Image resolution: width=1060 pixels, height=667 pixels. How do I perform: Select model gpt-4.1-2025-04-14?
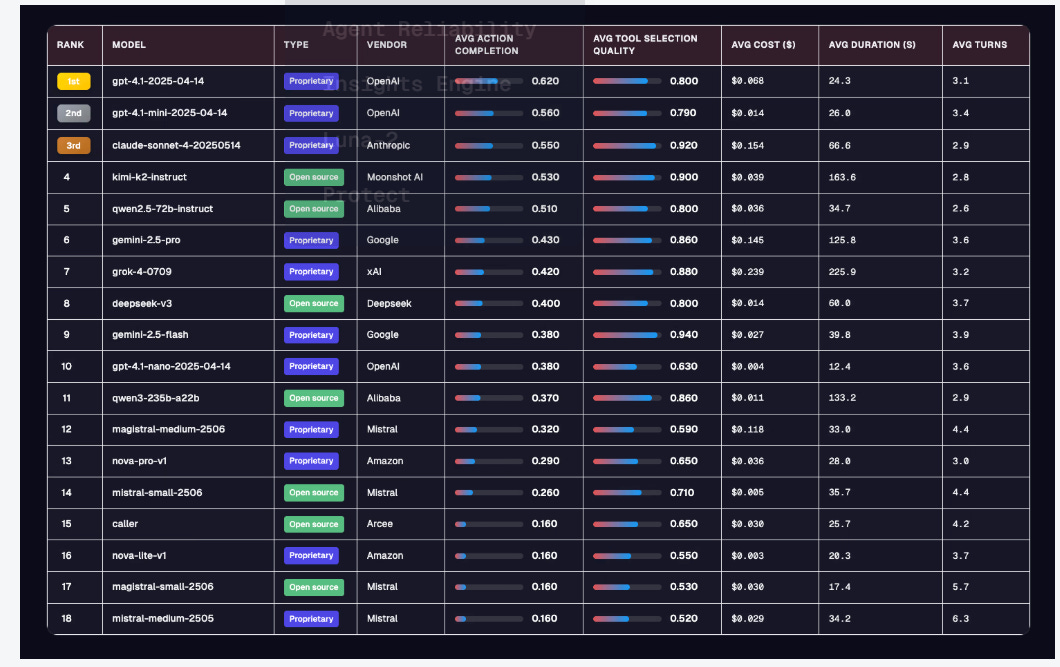(158, 81)
